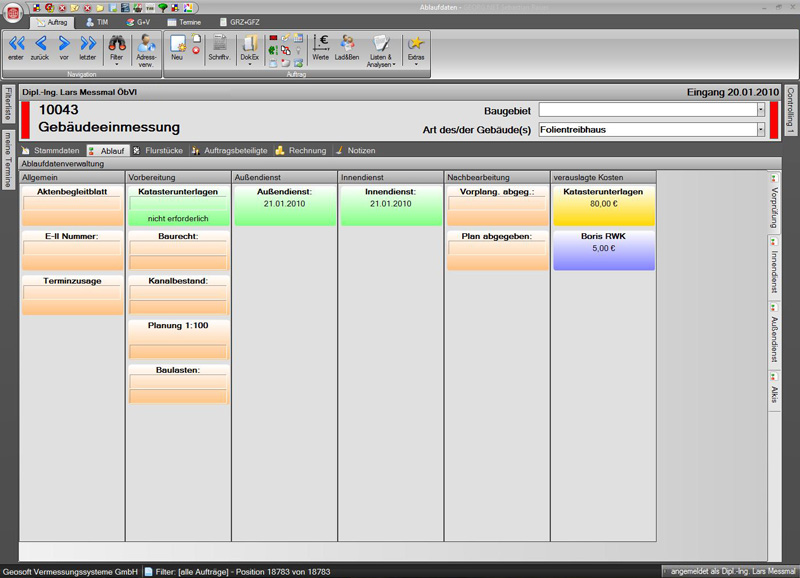
Task: Jump to last record with 'letzter'
Action: click(x=88, y=46)
